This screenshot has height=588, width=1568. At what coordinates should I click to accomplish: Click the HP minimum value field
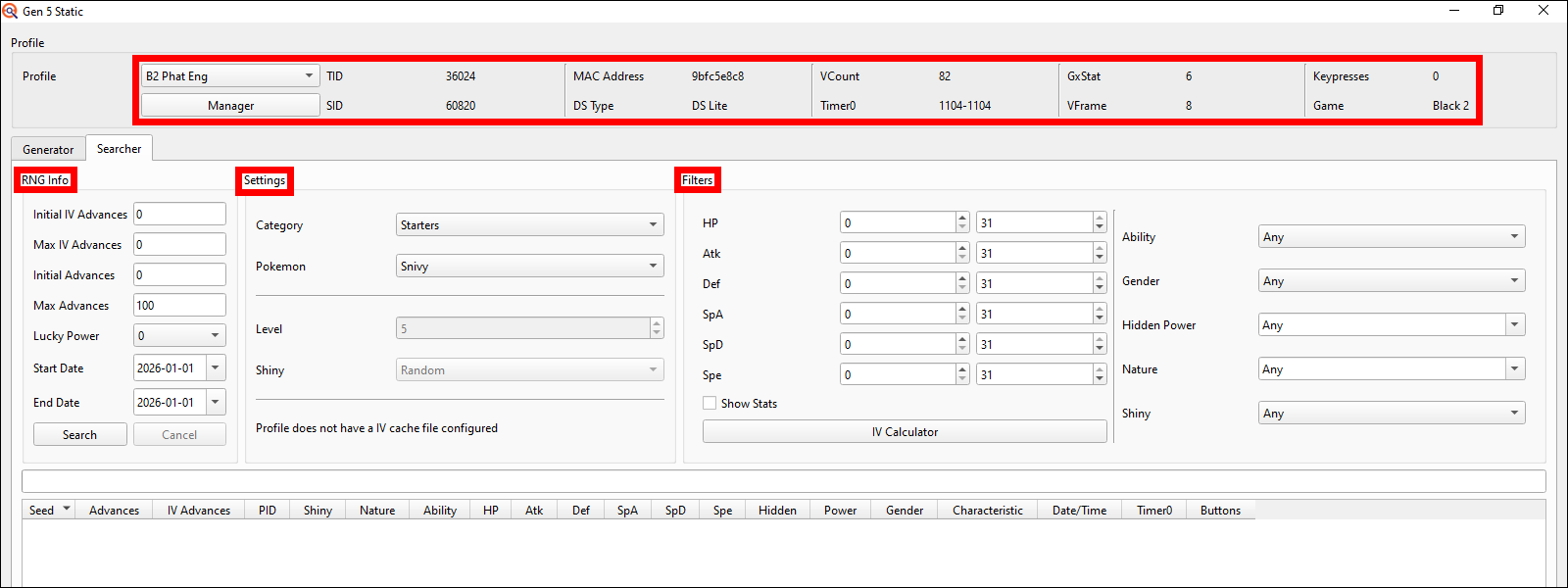tap(898, 222)
